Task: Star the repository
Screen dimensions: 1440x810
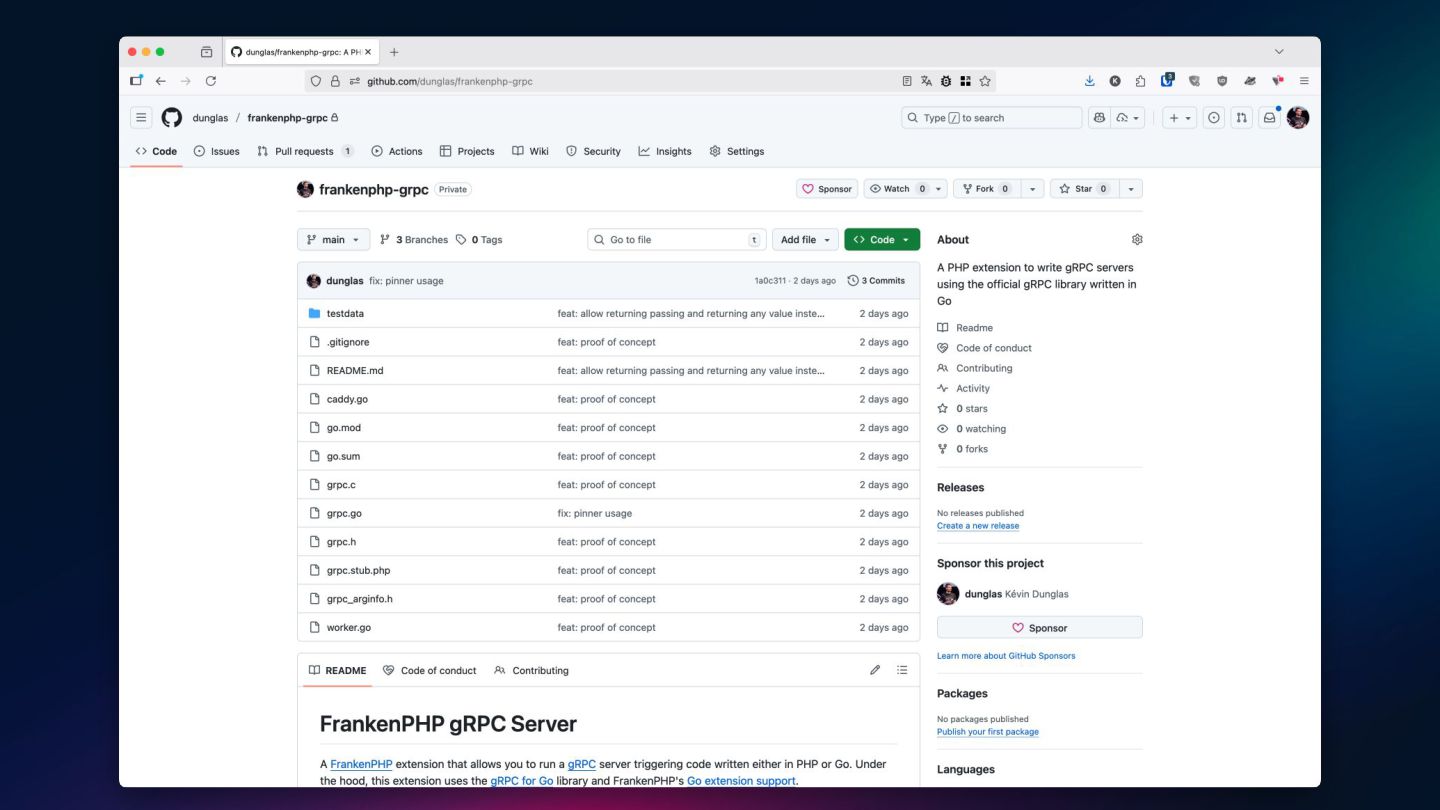Action: 1085,189
